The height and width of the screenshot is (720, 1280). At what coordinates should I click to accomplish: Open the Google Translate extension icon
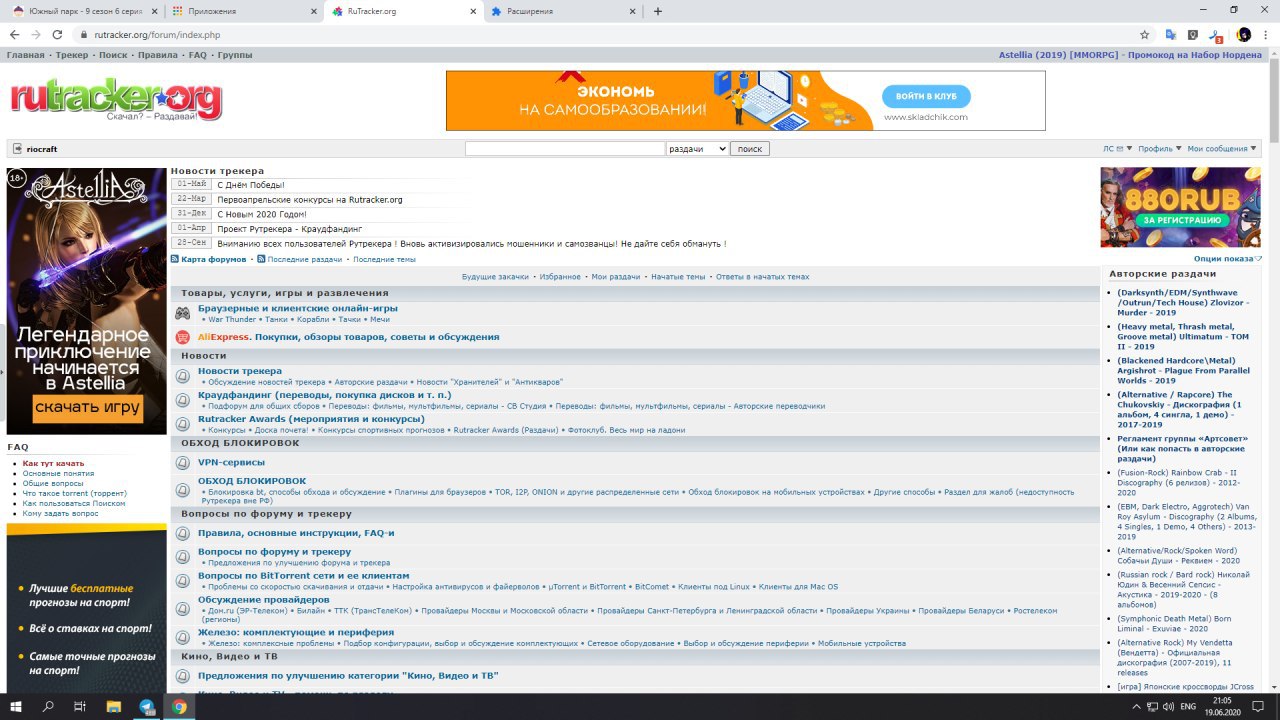pos(1171,34)
